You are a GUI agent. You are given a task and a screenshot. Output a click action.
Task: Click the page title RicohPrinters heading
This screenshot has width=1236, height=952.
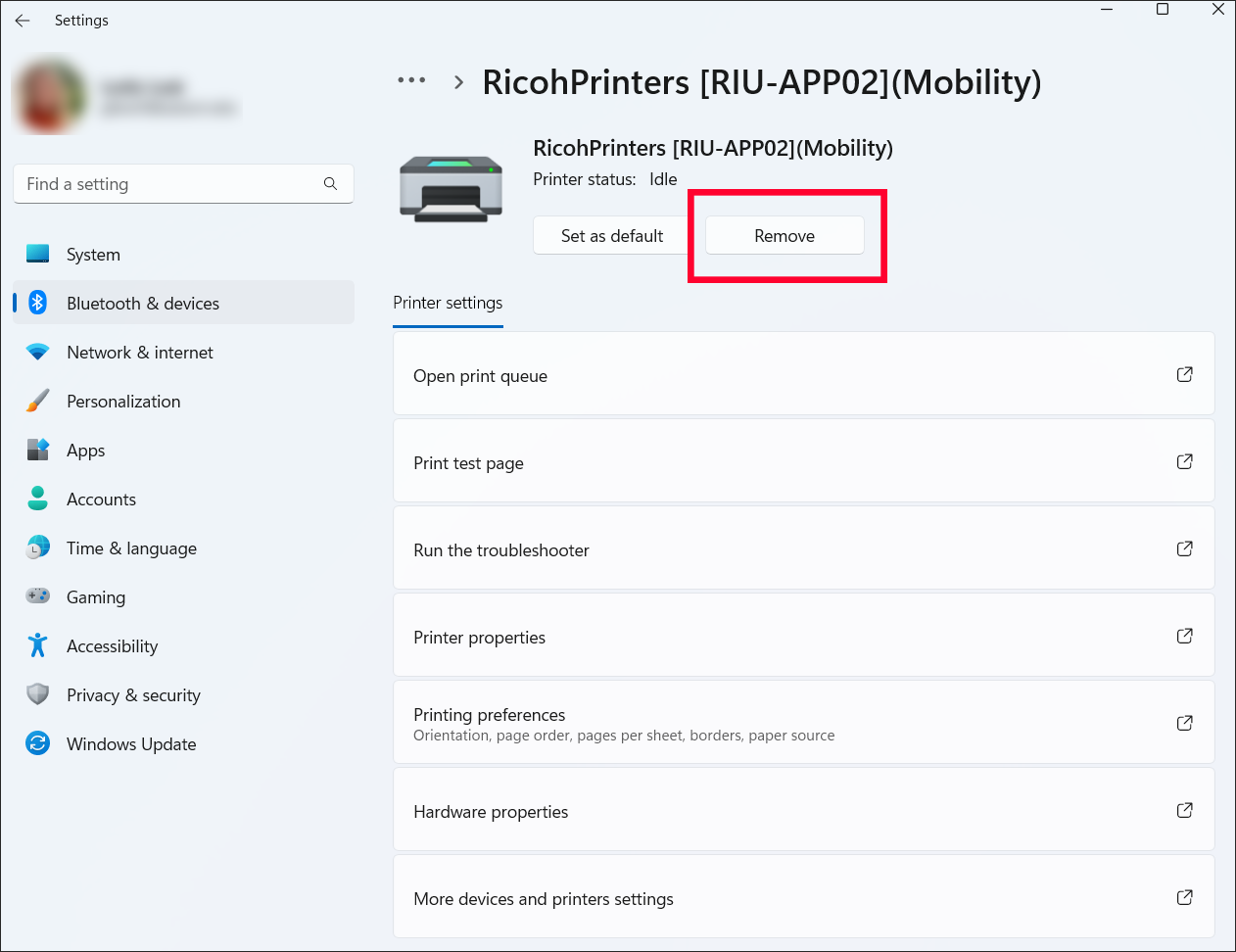coord(761,82)
